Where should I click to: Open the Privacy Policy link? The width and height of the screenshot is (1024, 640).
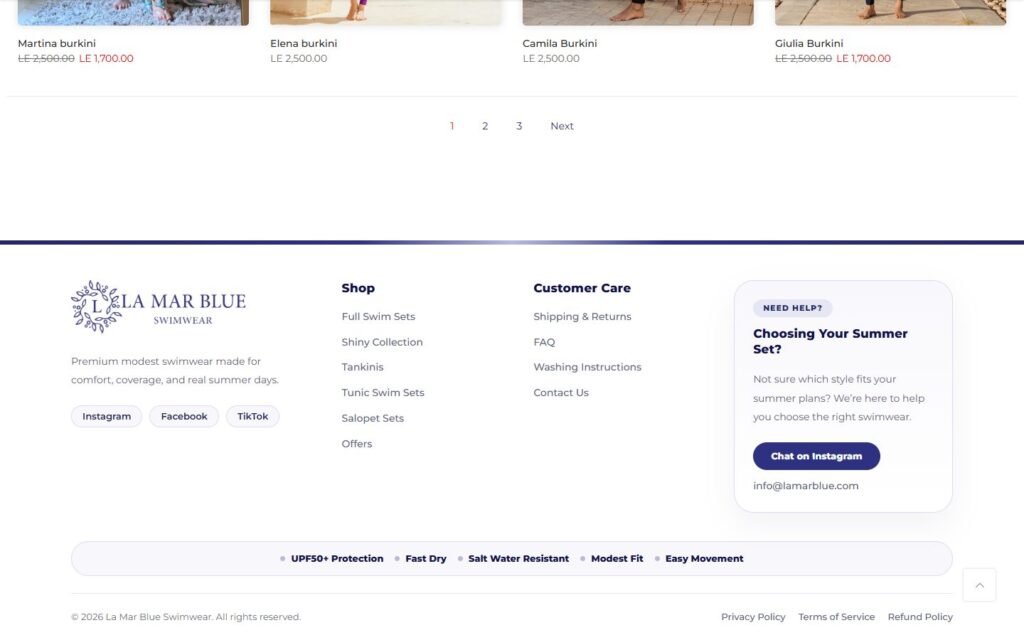(753, 617)
